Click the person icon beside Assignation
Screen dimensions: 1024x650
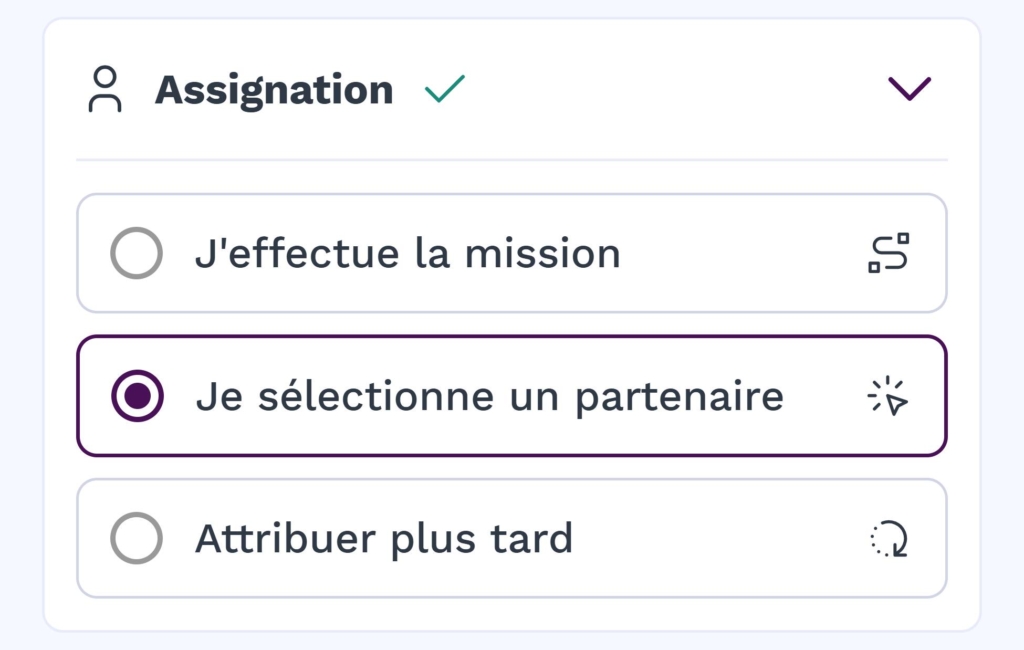click(105, 88)
